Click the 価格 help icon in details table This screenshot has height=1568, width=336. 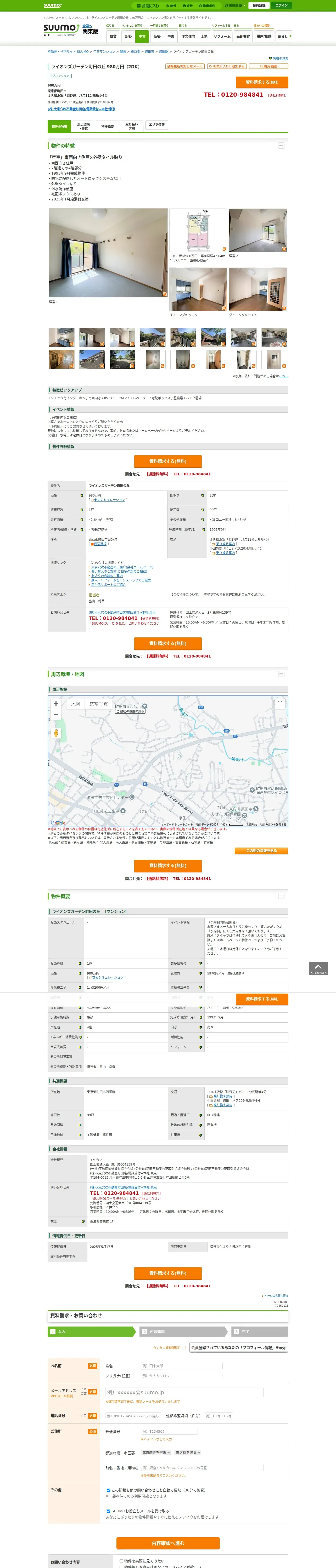[x=82, y=495]
